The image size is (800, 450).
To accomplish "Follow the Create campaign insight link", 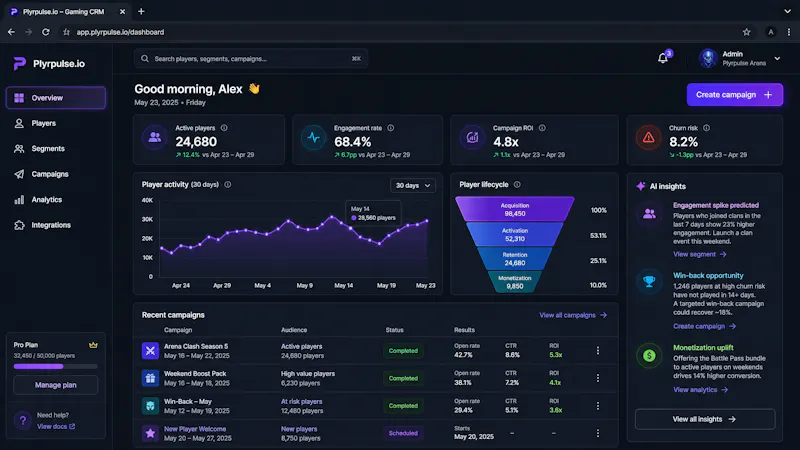I will pos(704,326).
